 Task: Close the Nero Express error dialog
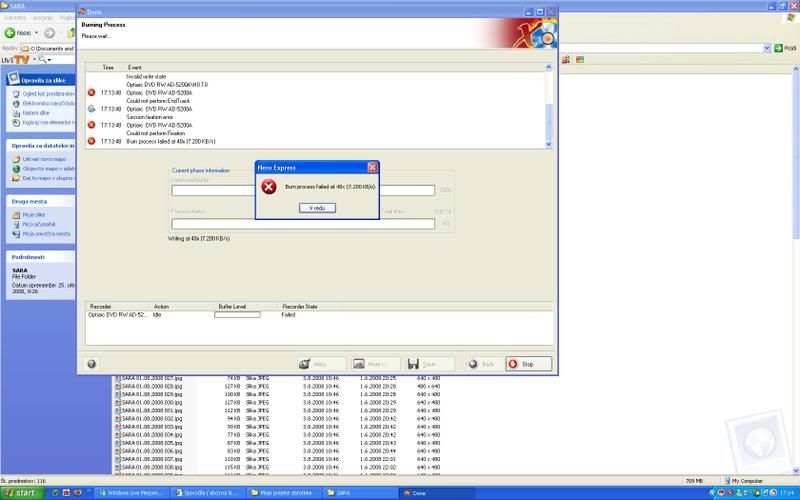tap(372, 167)
